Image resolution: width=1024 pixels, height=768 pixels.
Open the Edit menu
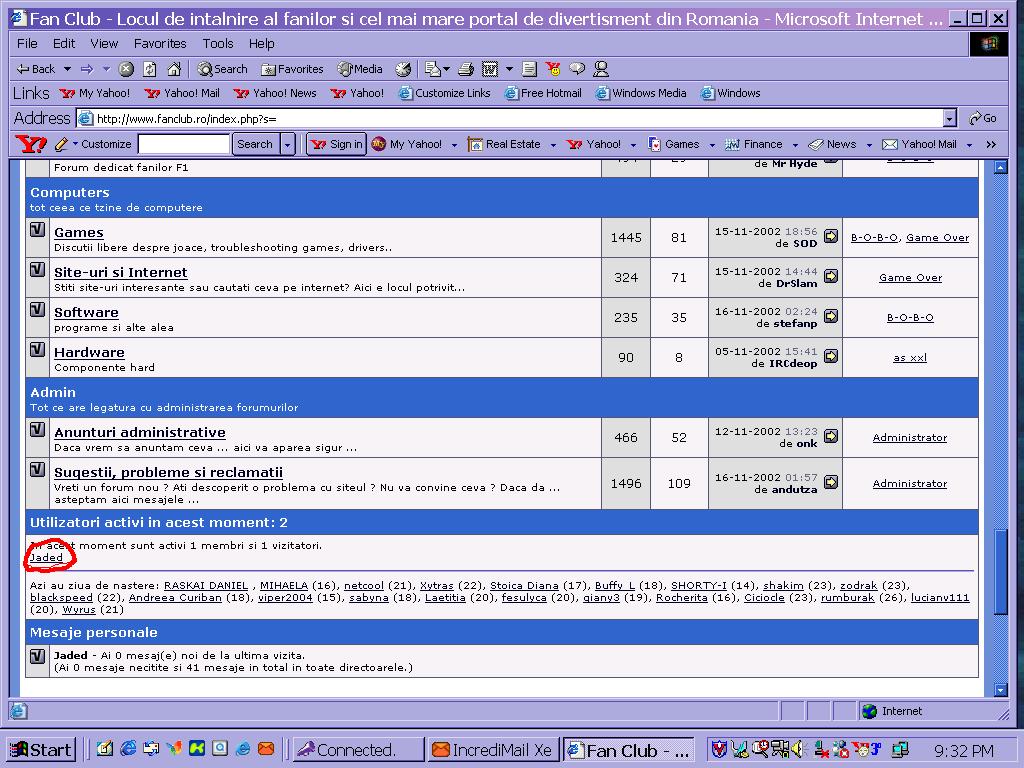[64, 44]
